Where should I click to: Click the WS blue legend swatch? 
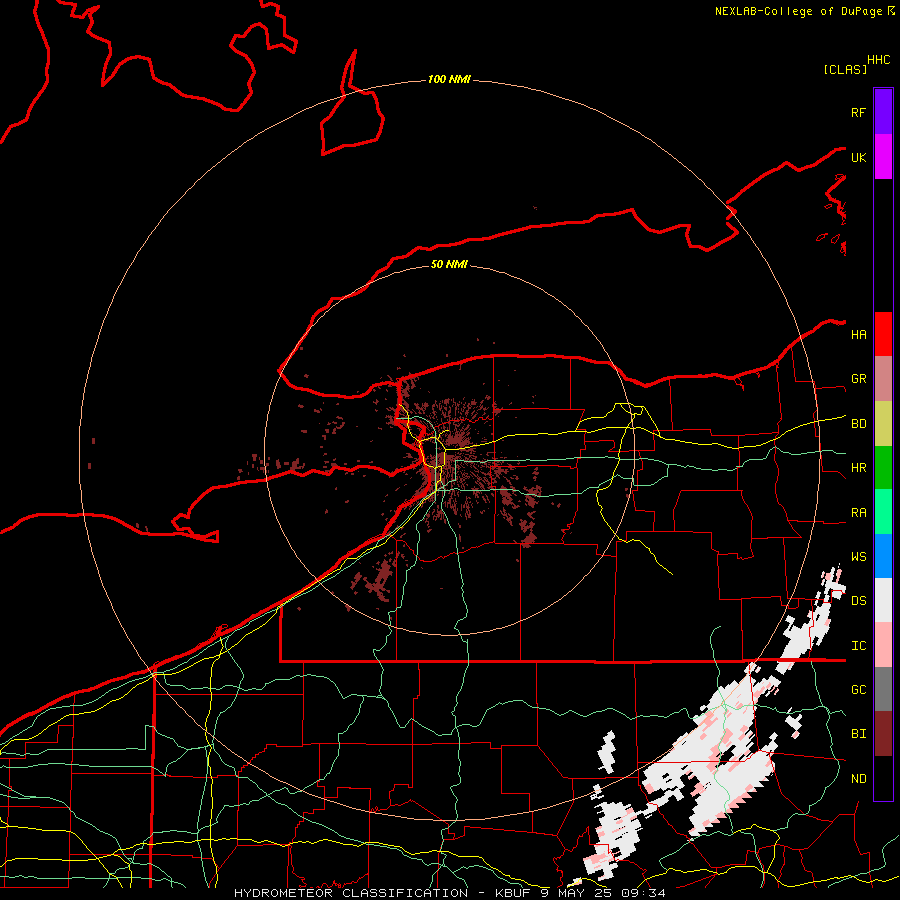883,556
